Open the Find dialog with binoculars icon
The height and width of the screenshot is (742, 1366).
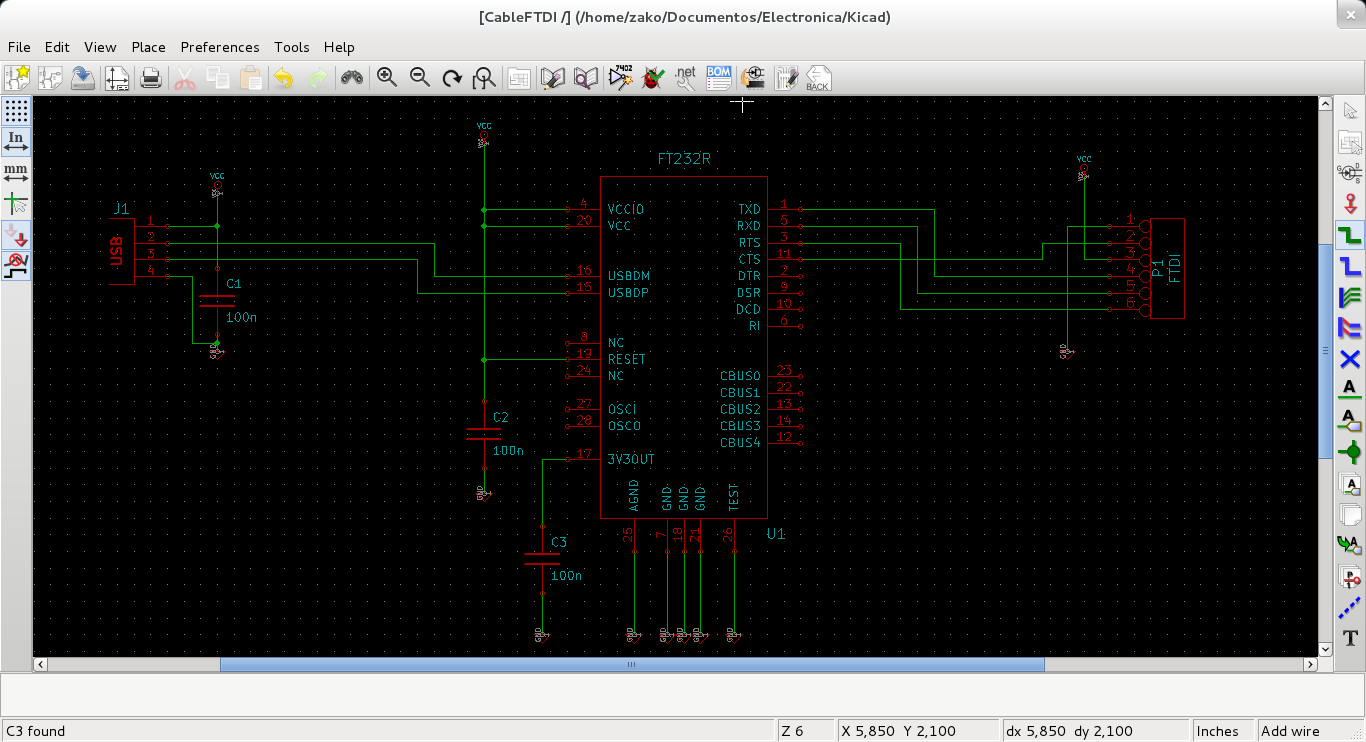coord(352,77)
